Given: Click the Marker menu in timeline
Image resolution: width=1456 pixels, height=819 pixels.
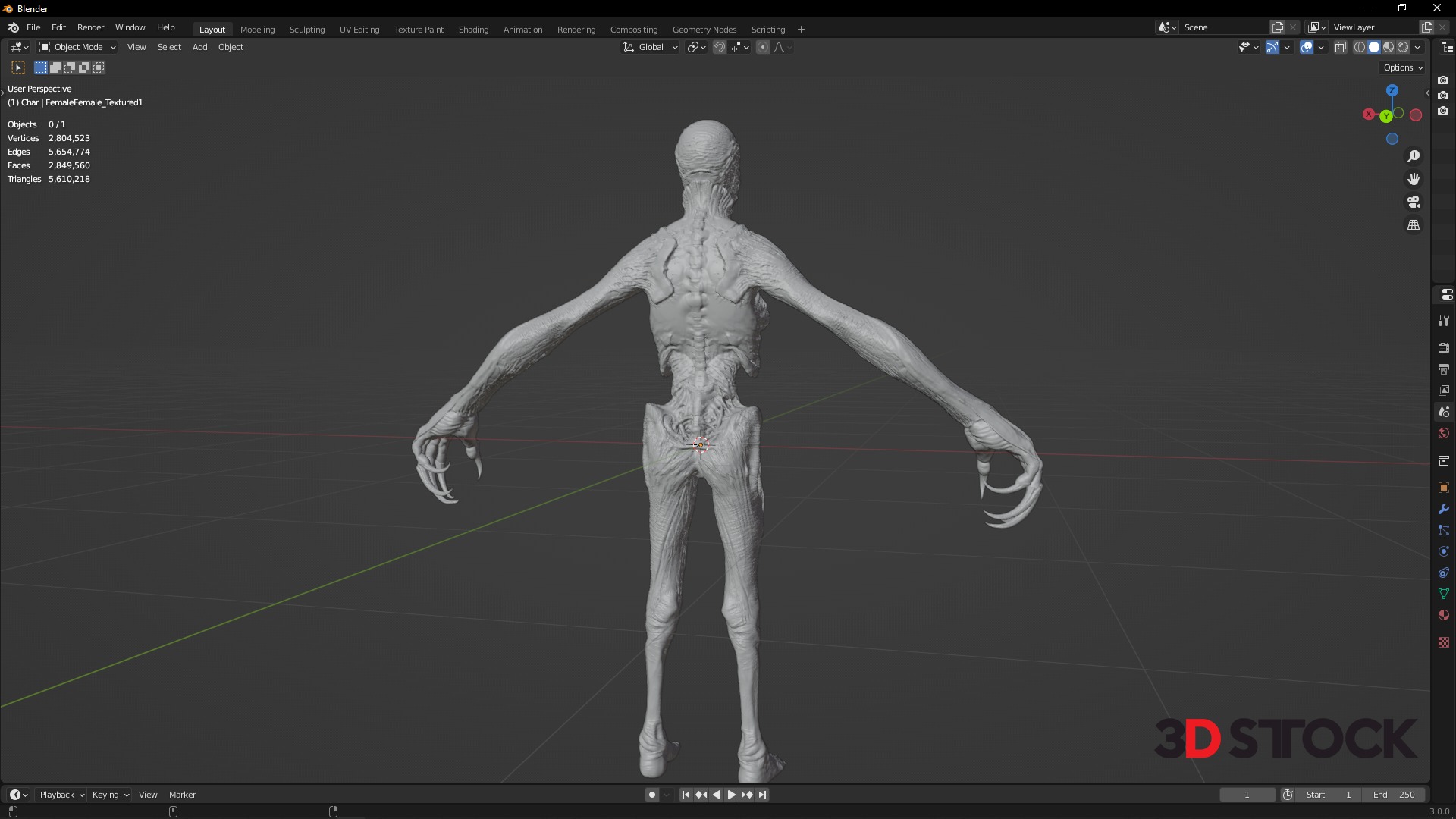Looking at the screenshot, I should point(182,795).
